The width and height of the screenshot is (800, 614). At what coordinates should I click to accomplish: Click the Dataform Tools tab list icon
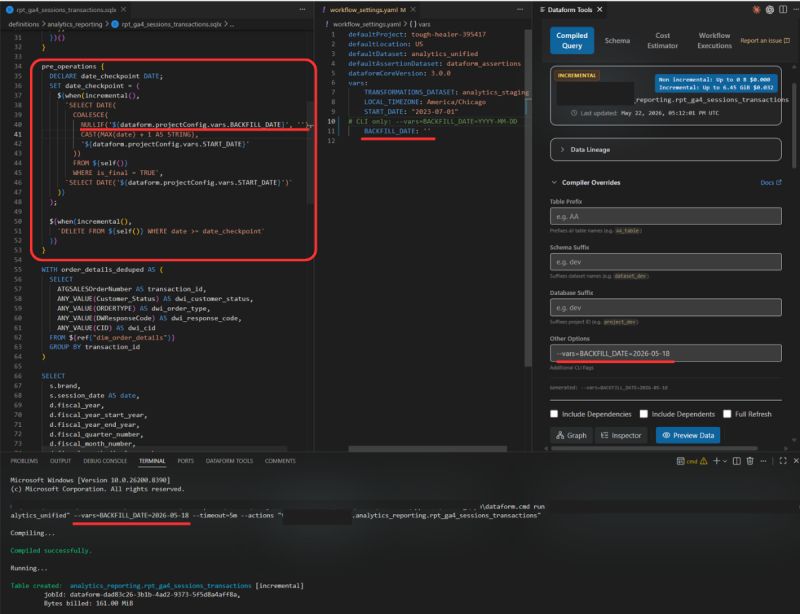[542, 10]
